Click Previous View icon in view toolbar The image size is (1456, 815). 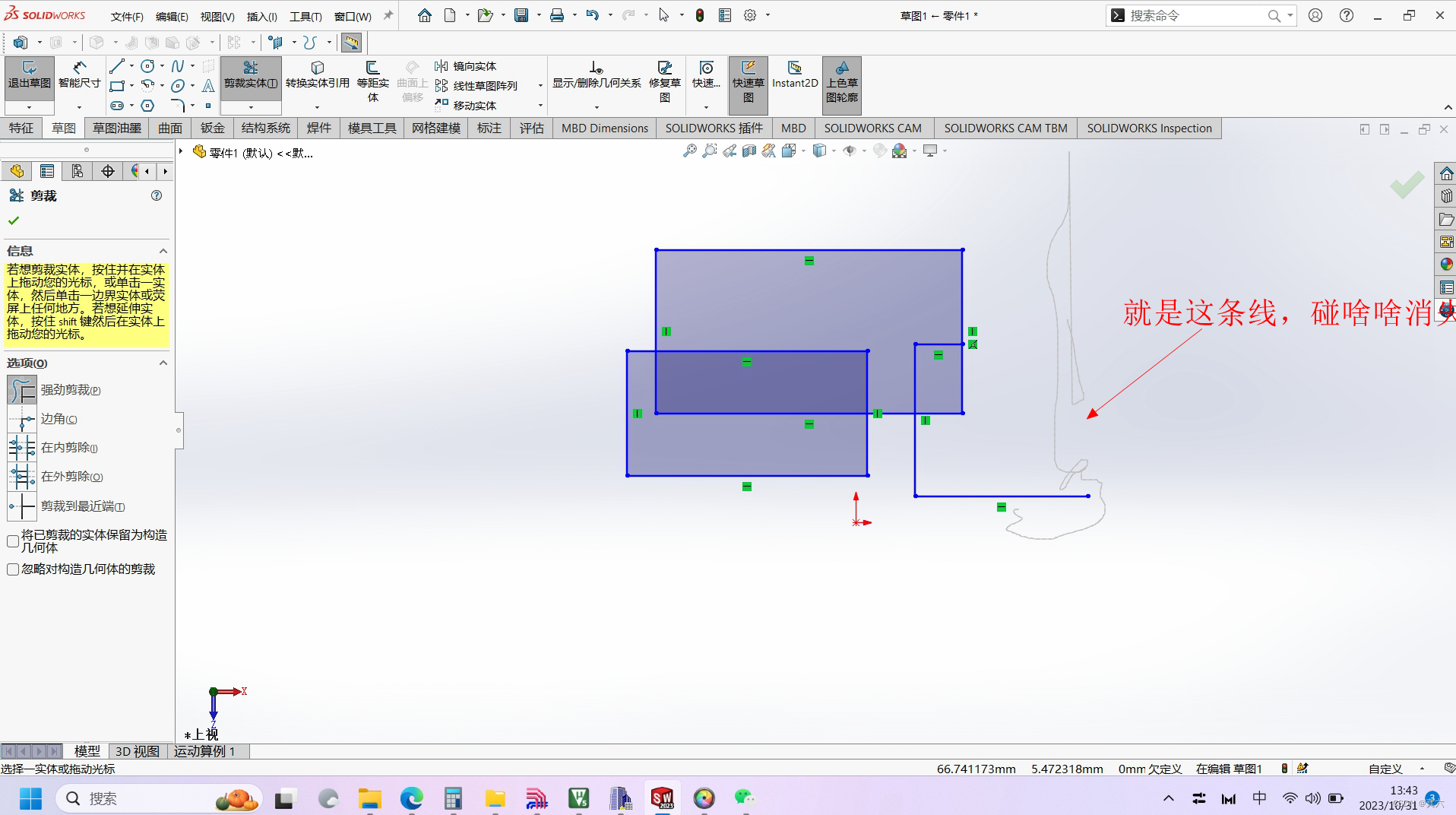click(730, 151)
